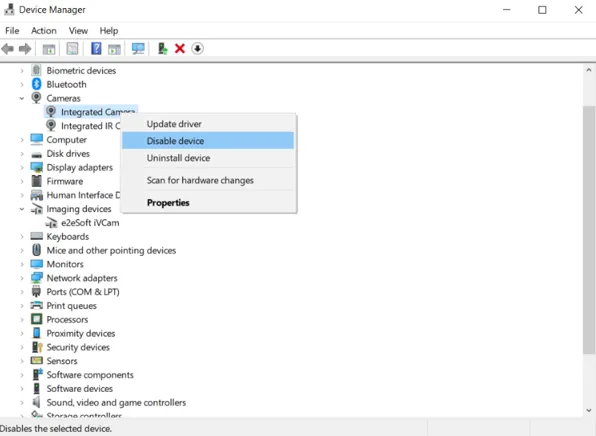Expand the Disk drives node
The image size is (596, 436).
coord(22,154)
